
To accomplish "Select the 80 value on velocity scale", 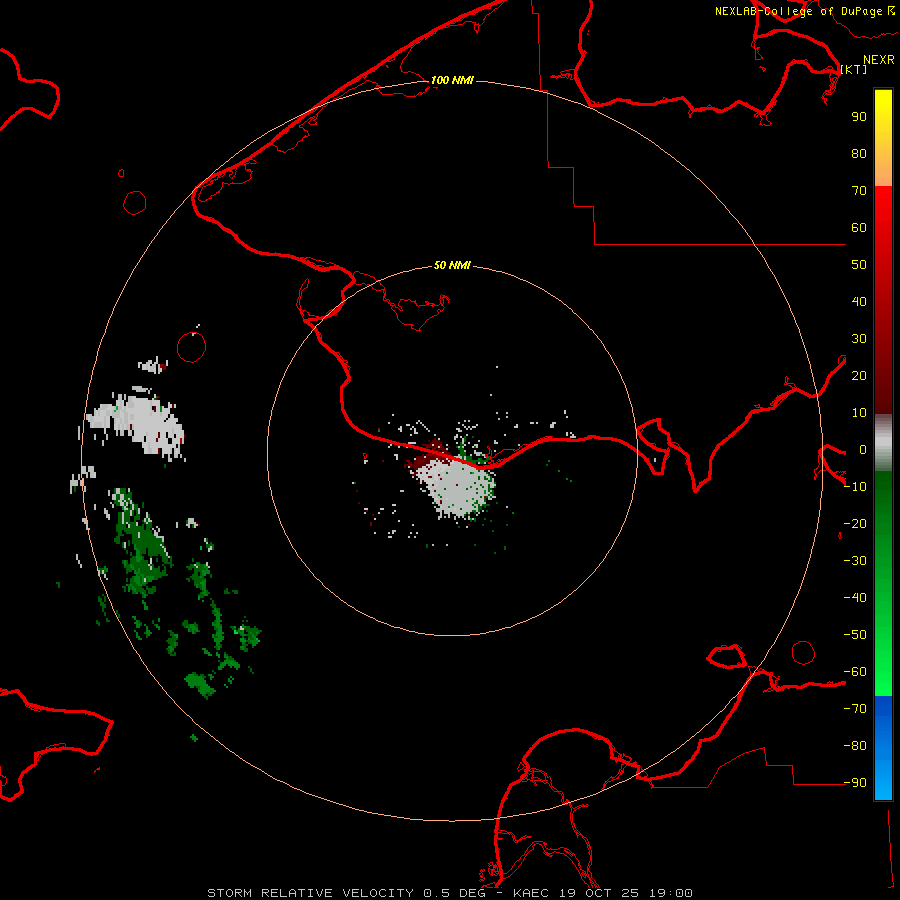I will pyautogui.click(x=859, y=153).
